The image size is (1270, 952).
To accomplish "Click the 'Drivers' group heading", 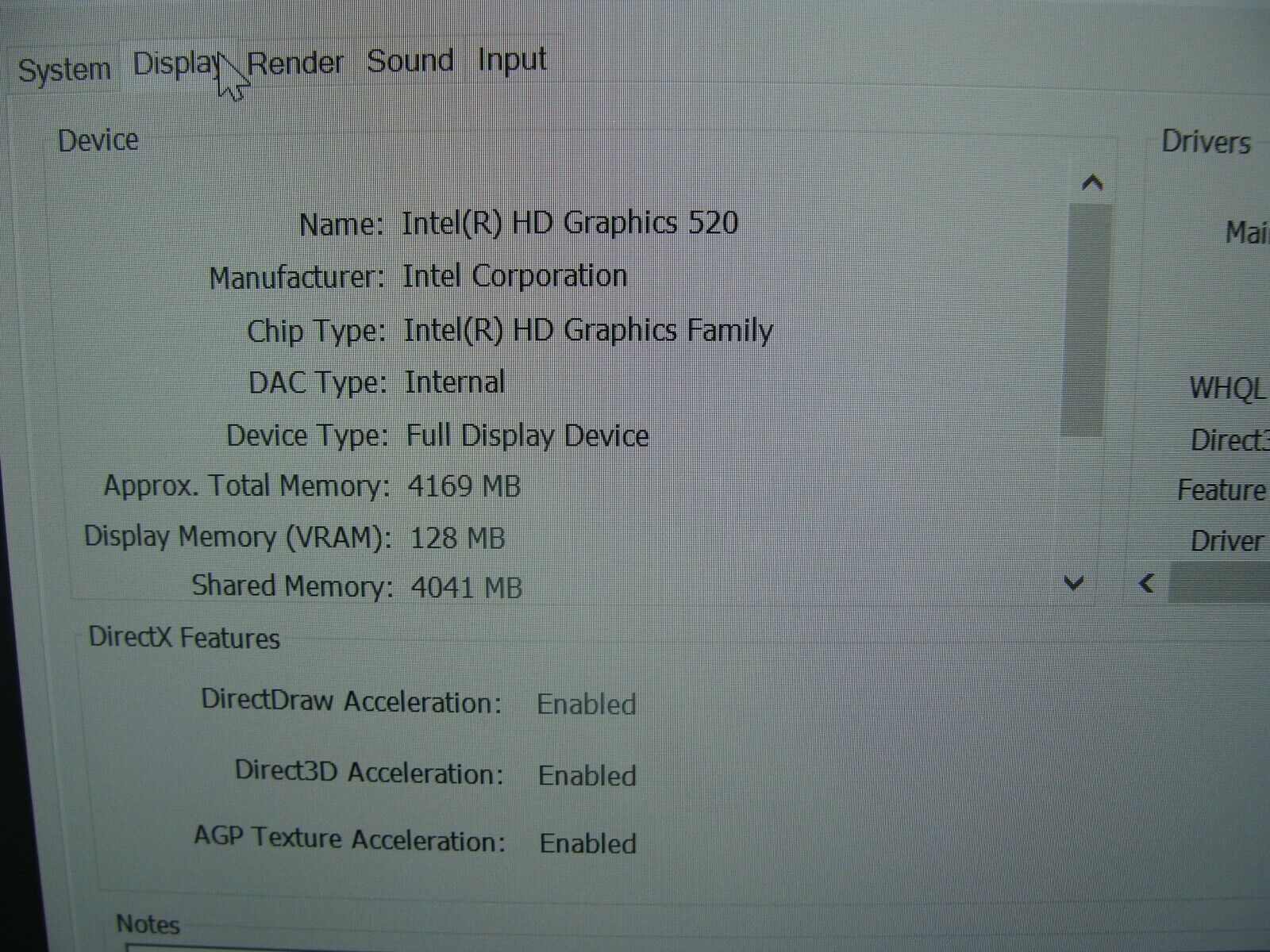I will pos(1206,142).
